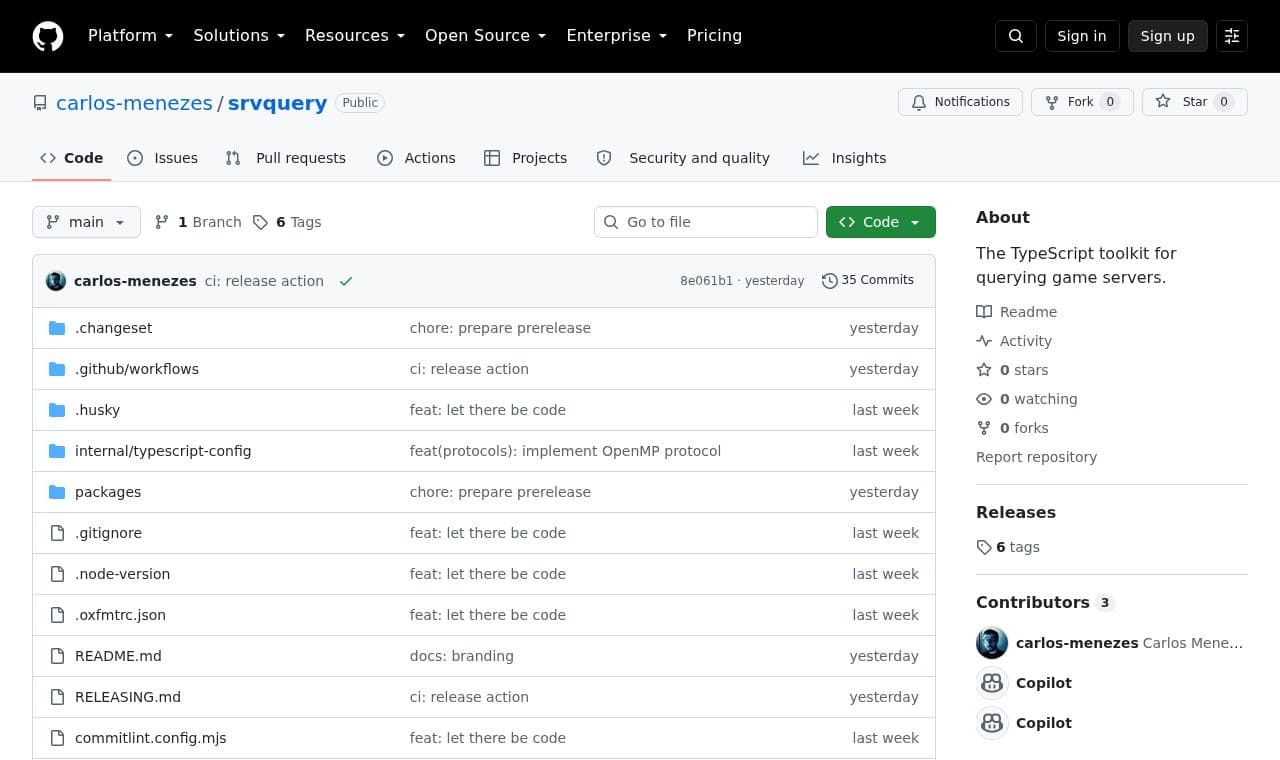This screenshot has width=1280, height=760.
Task: View the 1 Branch list
Action: point(198,222)
